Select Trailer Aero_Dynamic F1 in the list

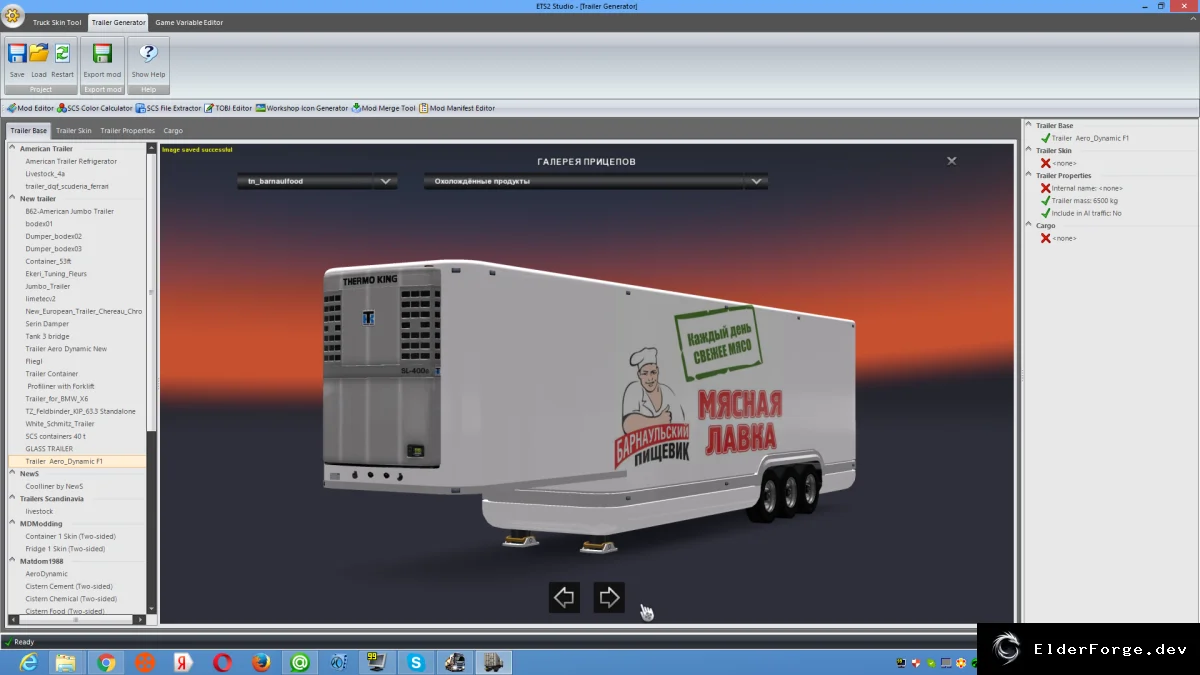click(77, 461)
